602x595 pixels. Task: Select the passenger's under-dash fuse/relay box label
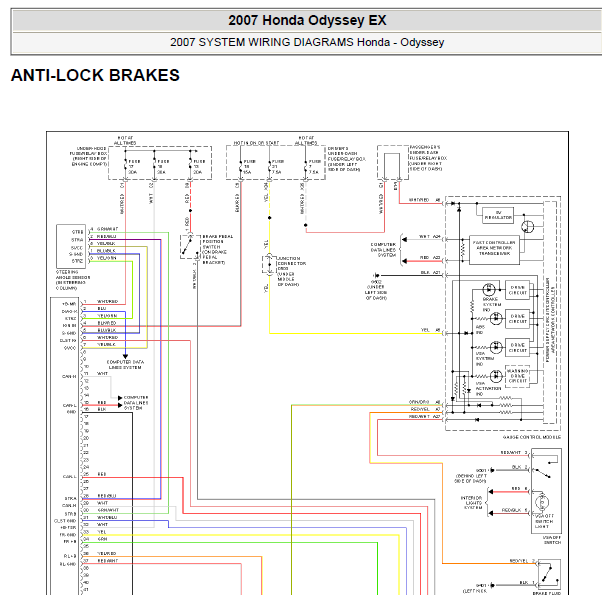(x=428, y=158)
